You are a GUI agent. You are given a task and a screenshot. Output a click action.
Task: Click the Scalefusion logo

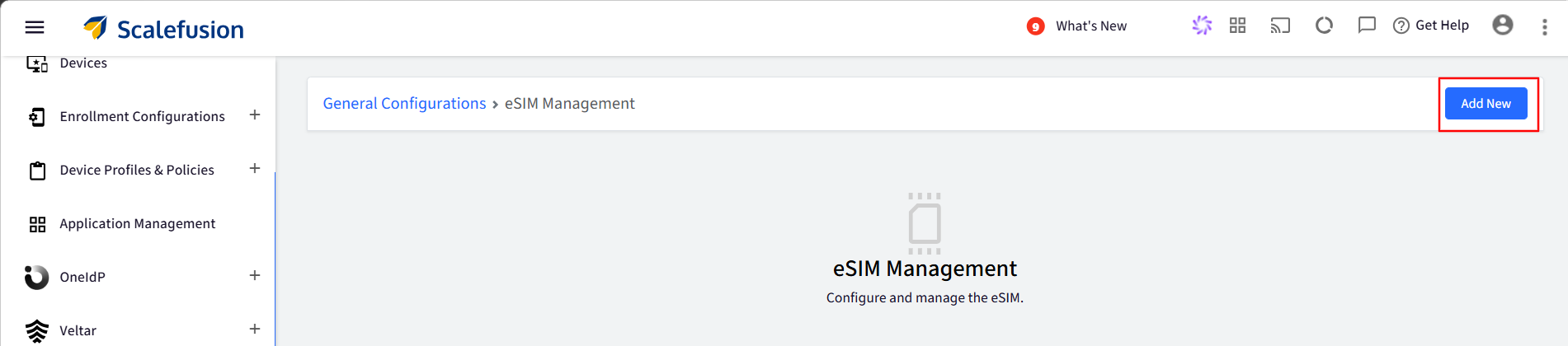coord(163,29)
